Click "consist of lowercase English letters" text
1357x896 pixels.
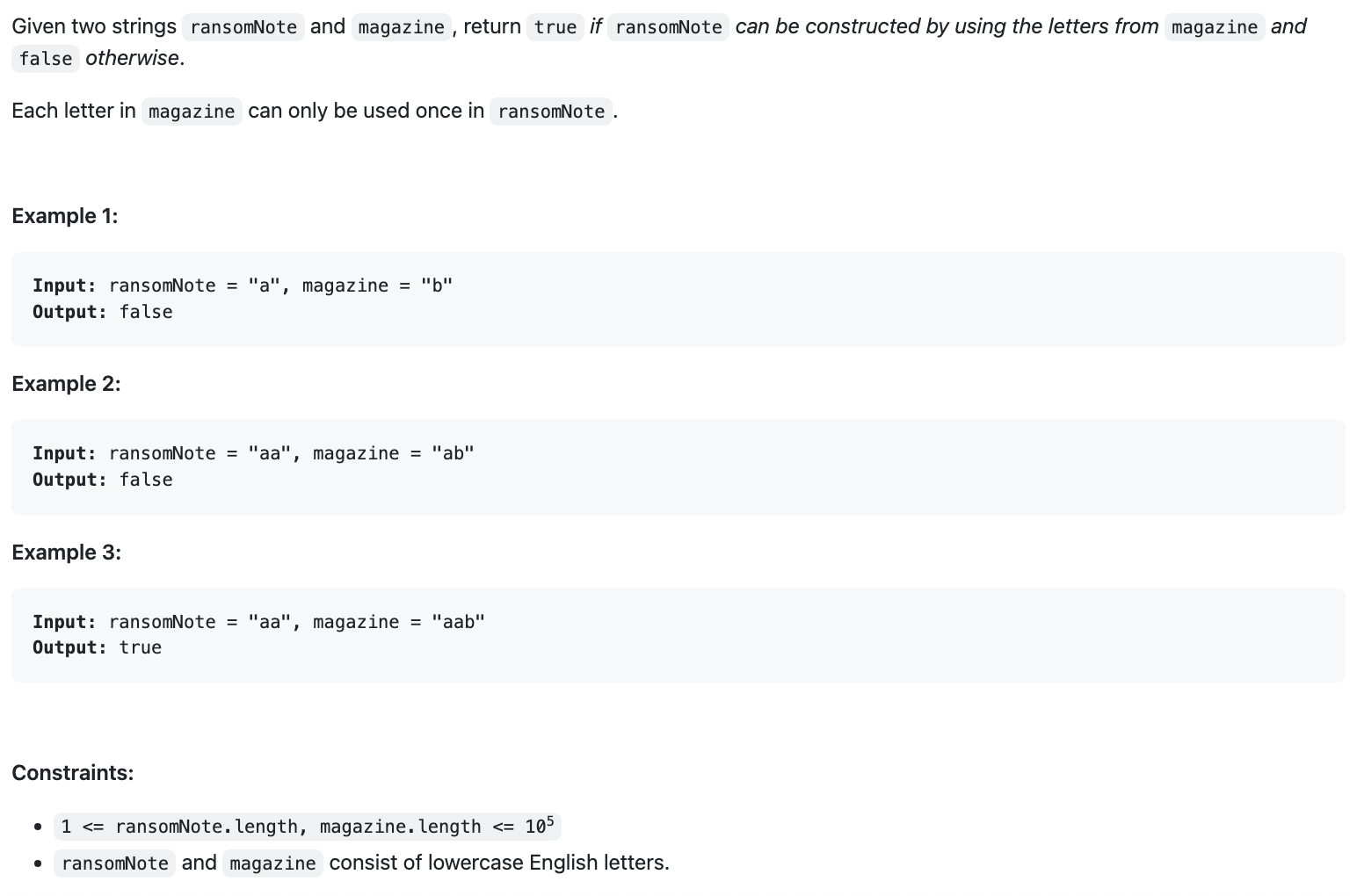coord(499,863)
